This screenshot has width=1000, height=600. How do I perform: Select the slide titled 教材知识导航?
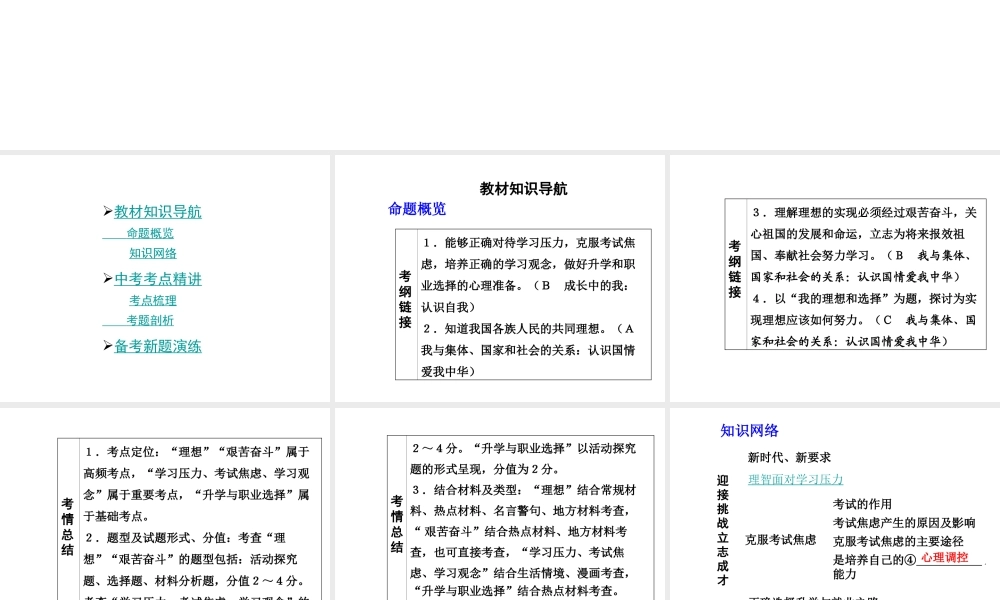click(x=499, y=278)
